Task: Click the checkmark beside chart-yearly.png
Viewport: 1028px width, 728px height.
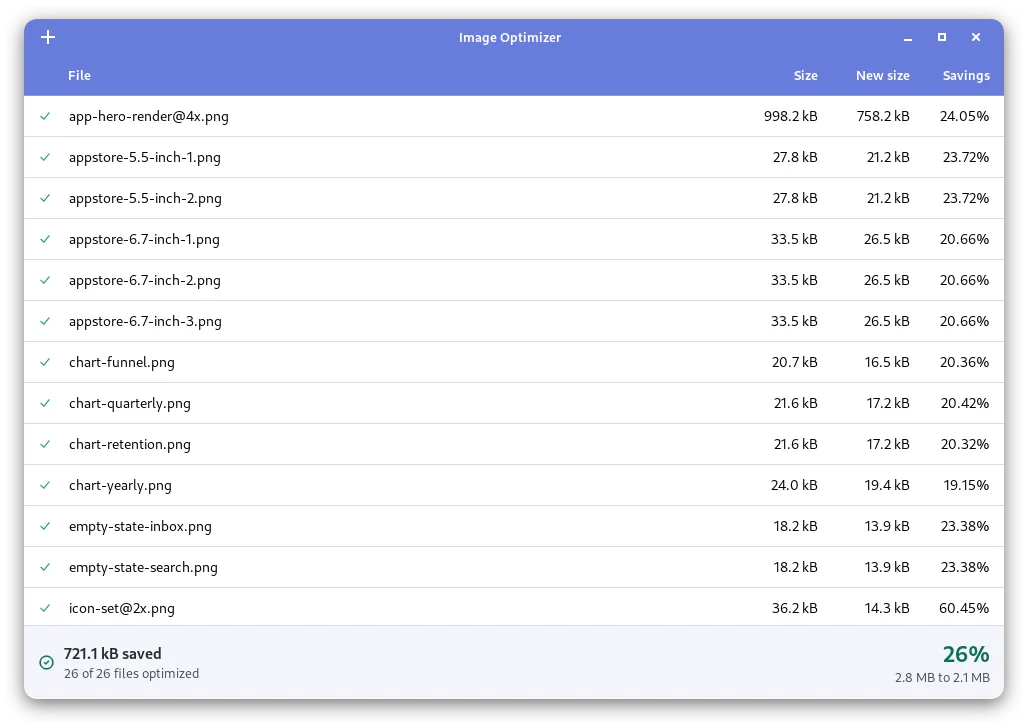Action: coord(45,485)
